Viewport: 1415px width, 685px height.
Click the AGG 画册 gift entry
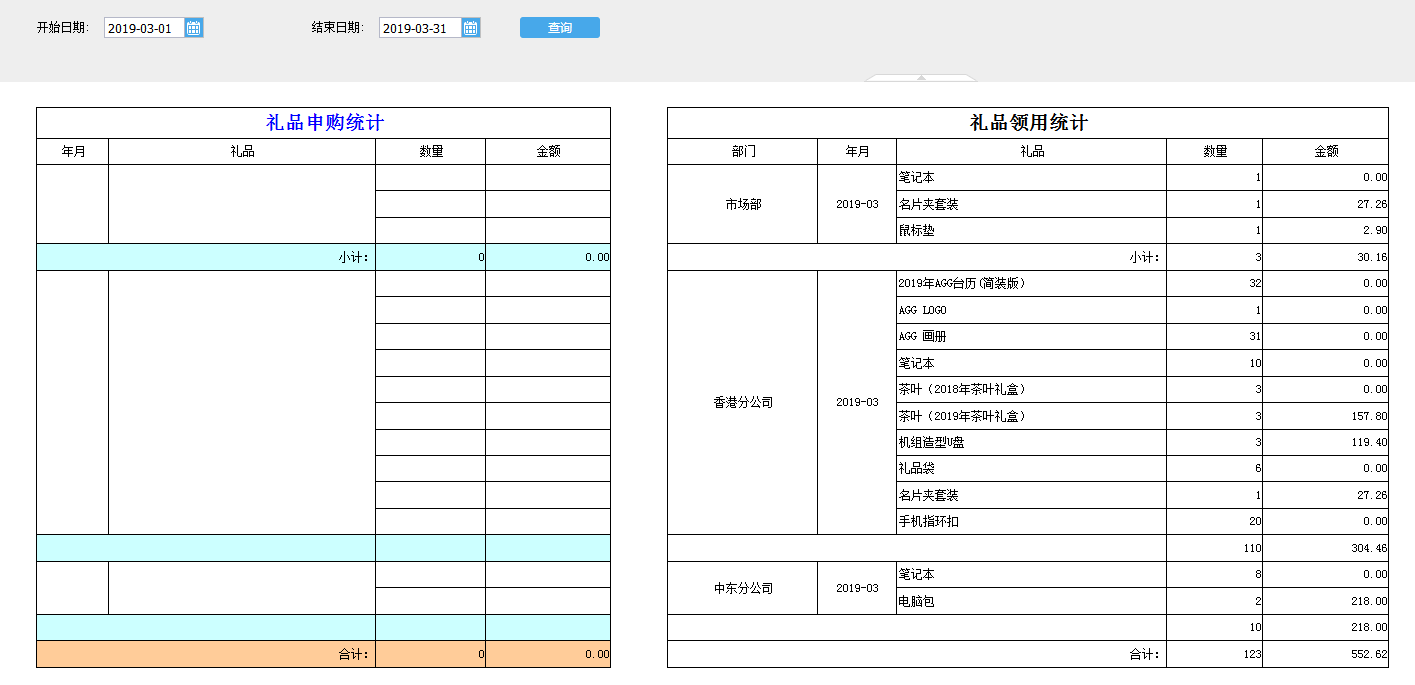pyautogui.click(x=922, y=336)
